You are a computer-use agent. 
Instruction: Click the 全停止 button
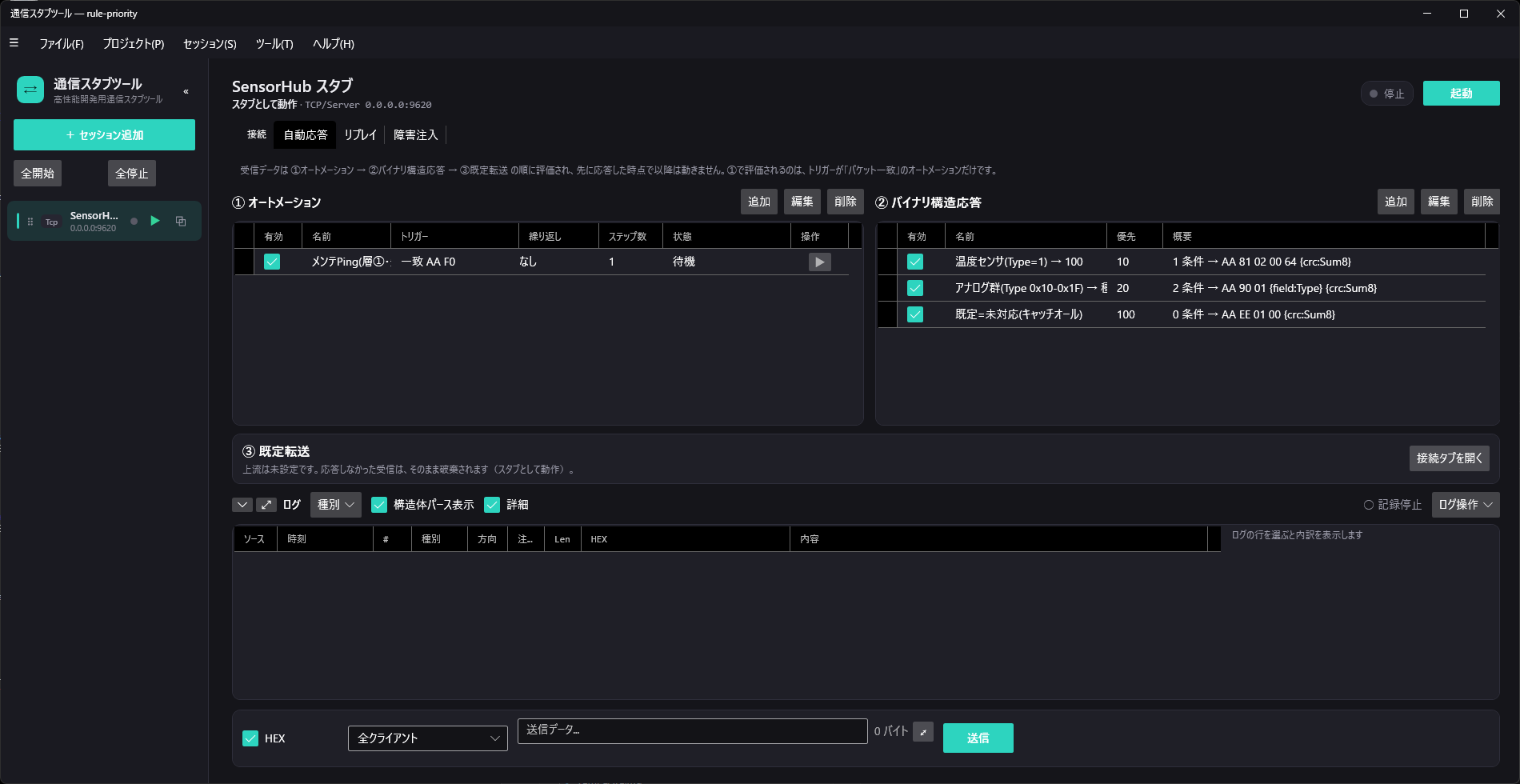(x=132, y=174)
